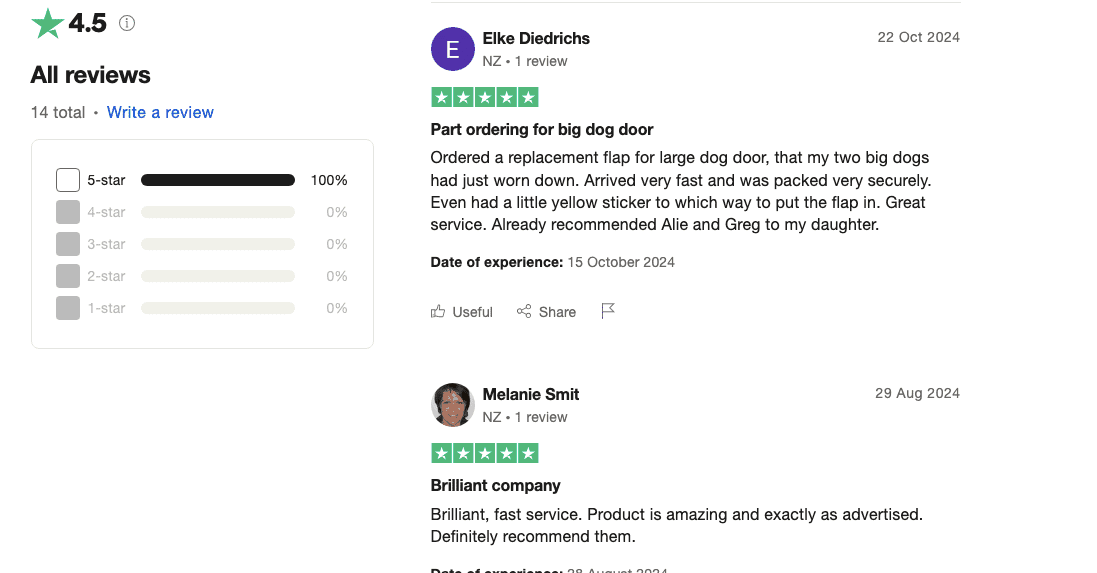Image resolution: width=1097 pixels, height=573 pixels.
Task: Open the 'Part ordering for big dog door' review title
Action: 542,129
